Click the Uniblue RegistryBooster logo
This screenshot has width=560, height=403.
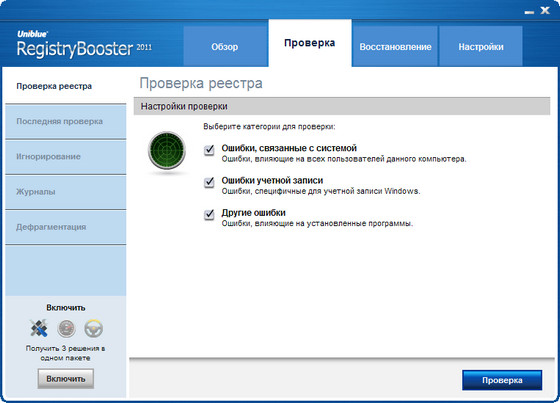84,45
